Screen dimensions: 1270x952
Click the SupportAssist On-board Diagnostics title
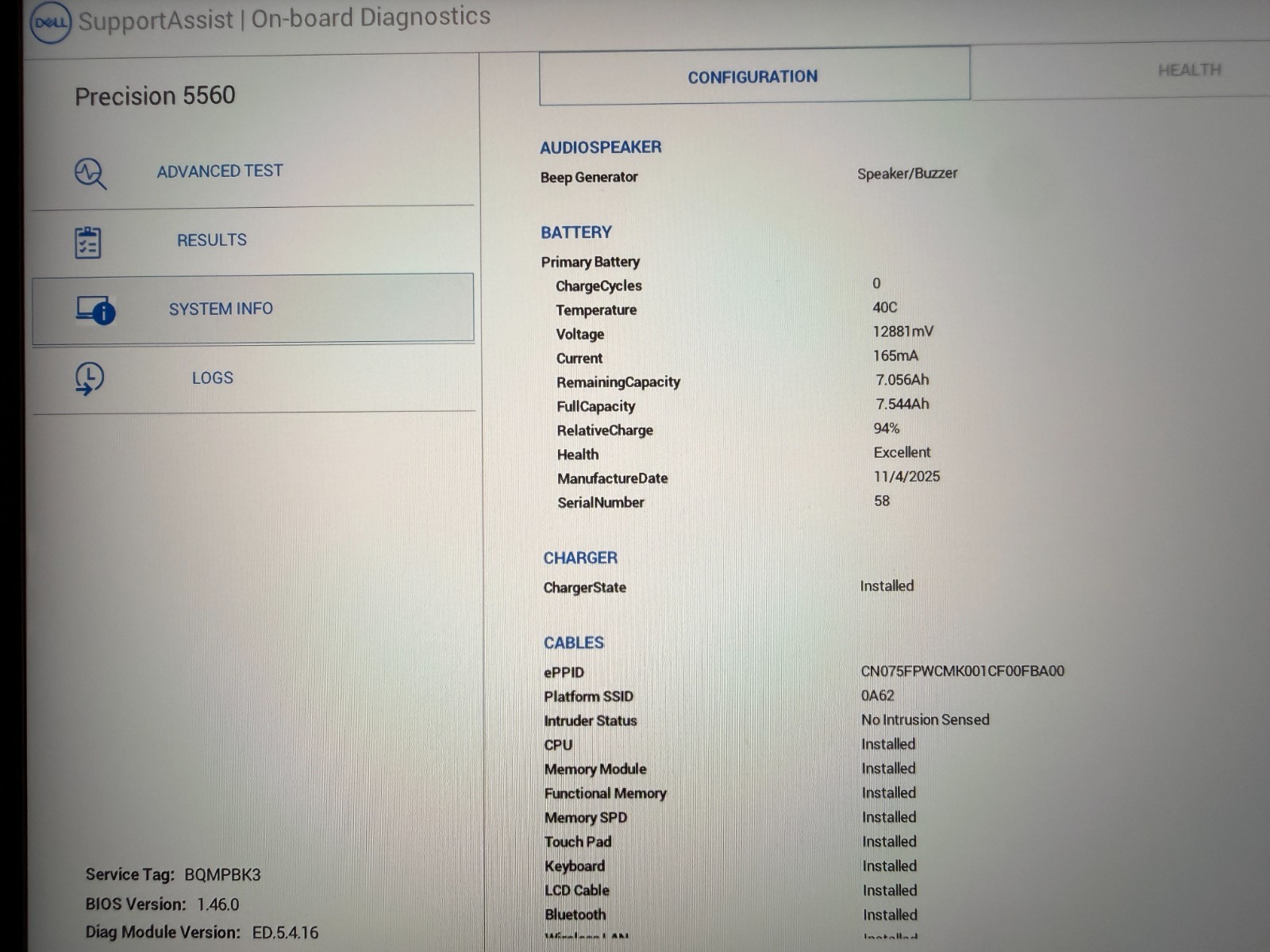pyautogui.click(x=284, y=19)
